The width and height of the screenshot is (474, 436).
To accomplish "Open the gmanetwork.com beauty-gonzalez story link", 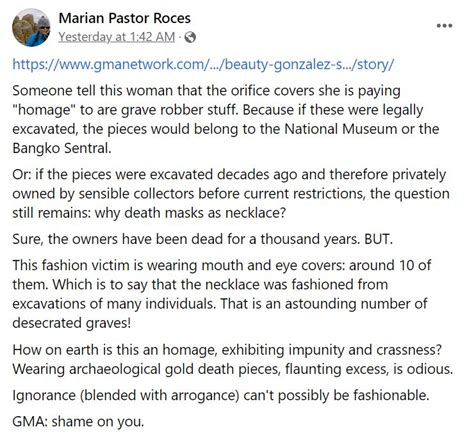I will [203, 64].
